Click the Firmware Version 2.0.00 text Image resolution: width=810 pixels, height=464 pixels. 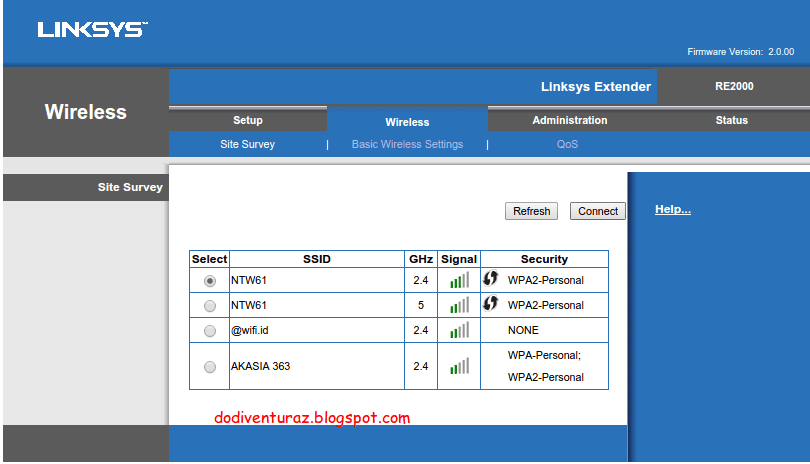(x=740, y=52)
